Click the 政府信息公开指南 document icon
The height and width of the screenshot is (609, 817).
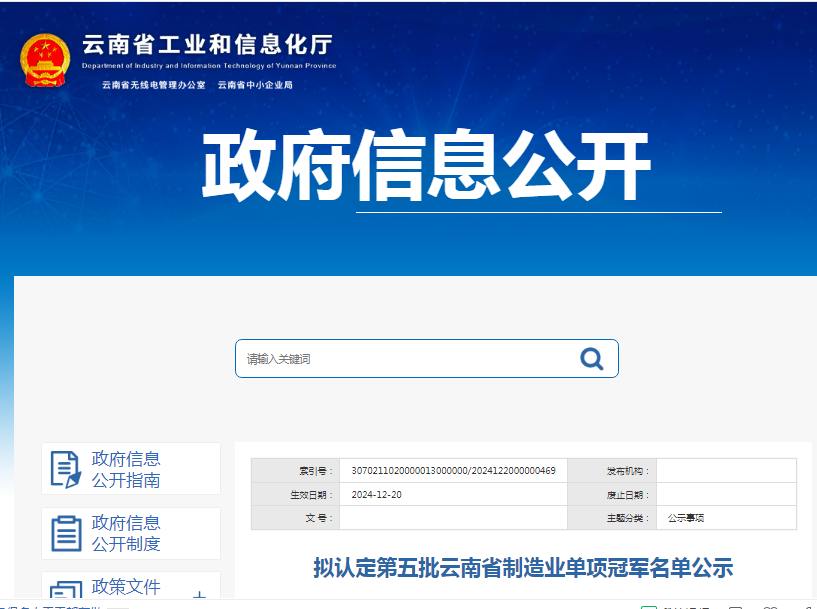66,469
